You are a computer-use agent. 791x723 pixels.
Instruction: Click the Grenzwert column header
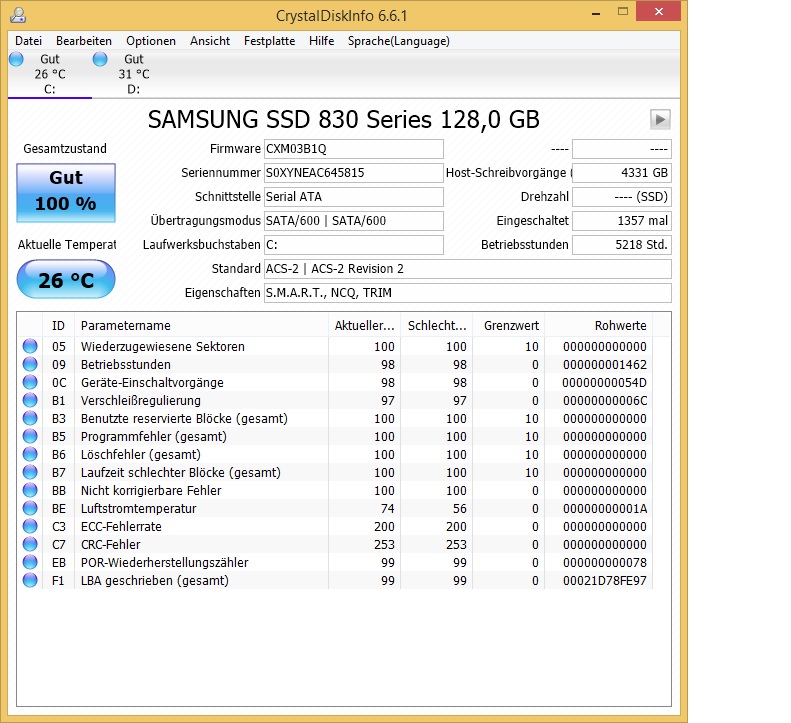[509, 325]
